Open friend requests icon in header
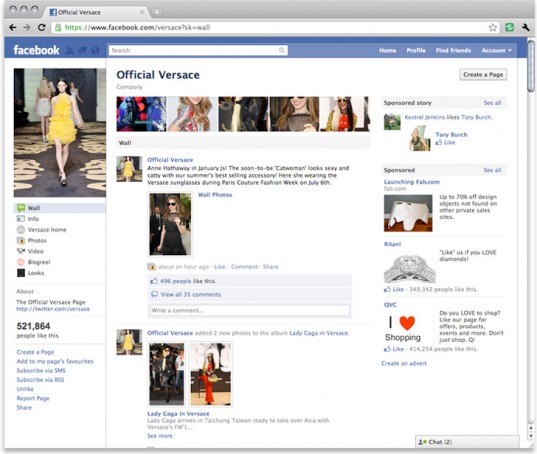 [x=69, y=51]
